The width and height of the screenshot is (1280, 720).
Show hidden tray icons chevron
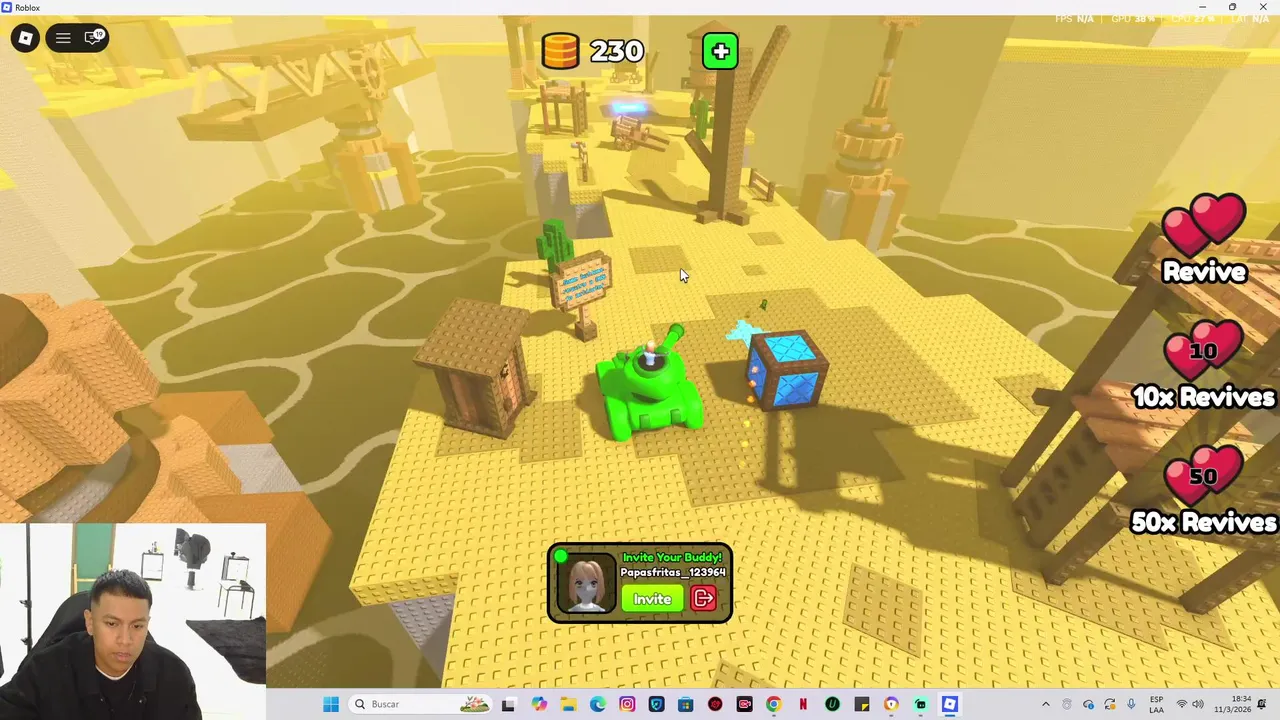coord(1046,704)
